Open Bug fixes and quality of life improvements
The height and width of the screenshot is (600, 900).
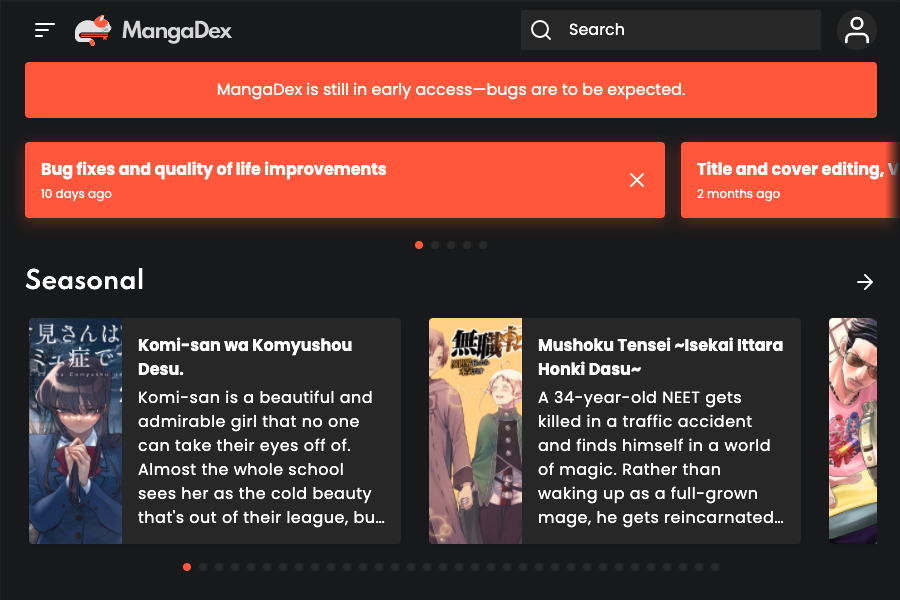(x=214, y=169)
